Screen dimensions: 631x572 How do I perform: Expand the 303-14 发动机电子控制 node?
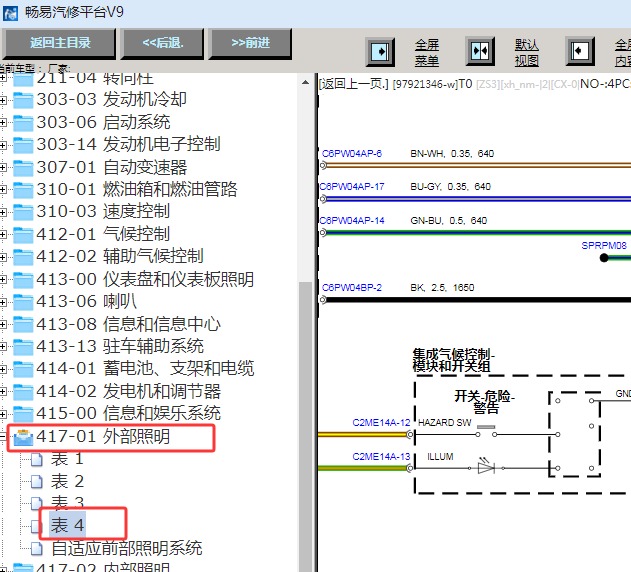[x=3, y=145]
